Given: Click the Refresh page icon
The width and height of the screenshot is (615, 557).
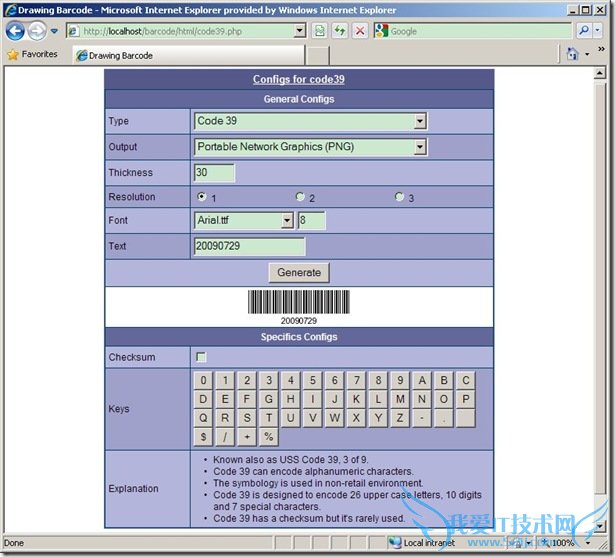Looking at the screenshot, I should point(340,31).
